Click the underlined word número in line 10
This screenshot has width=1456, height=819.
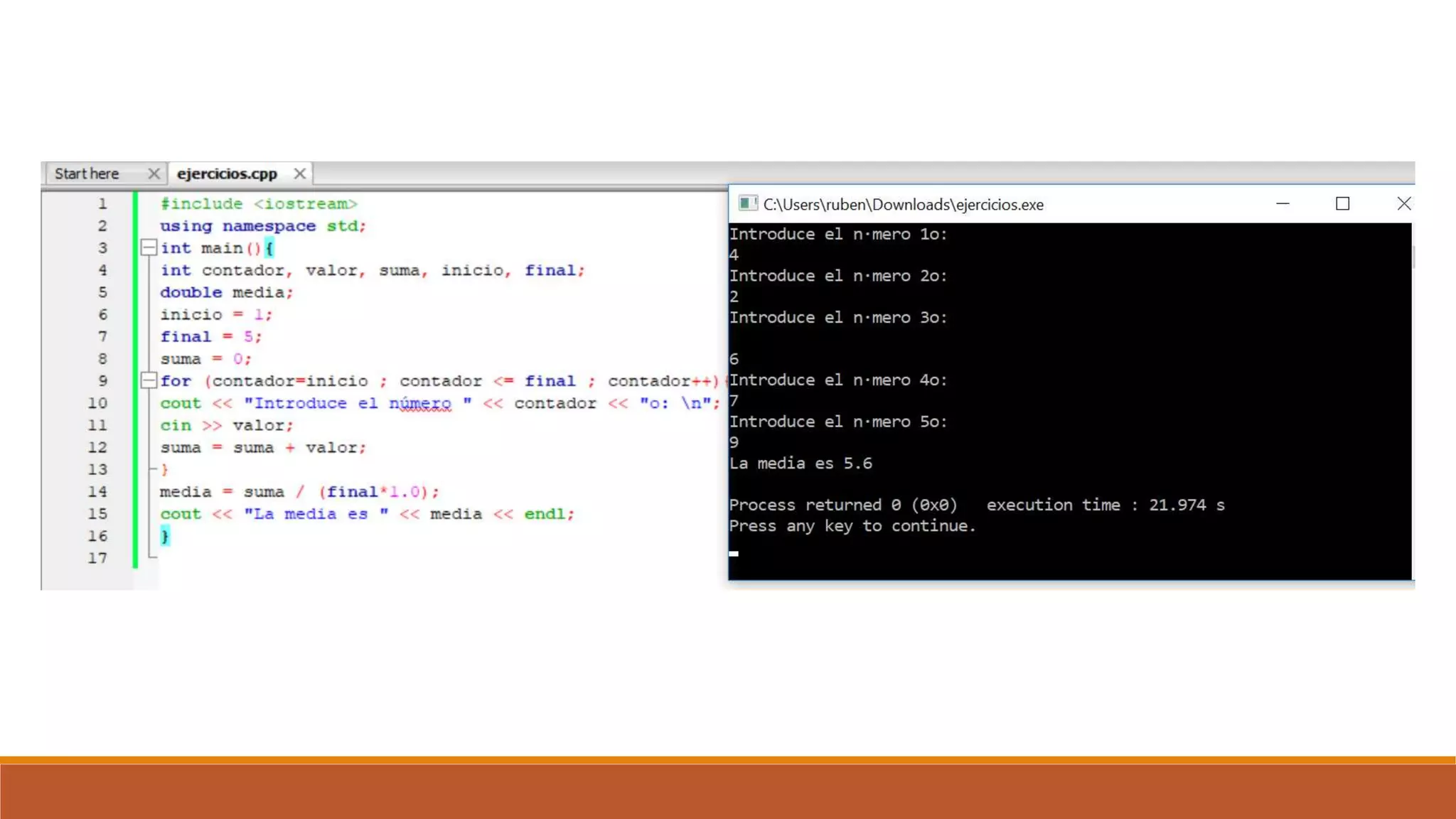pos(420,403)
